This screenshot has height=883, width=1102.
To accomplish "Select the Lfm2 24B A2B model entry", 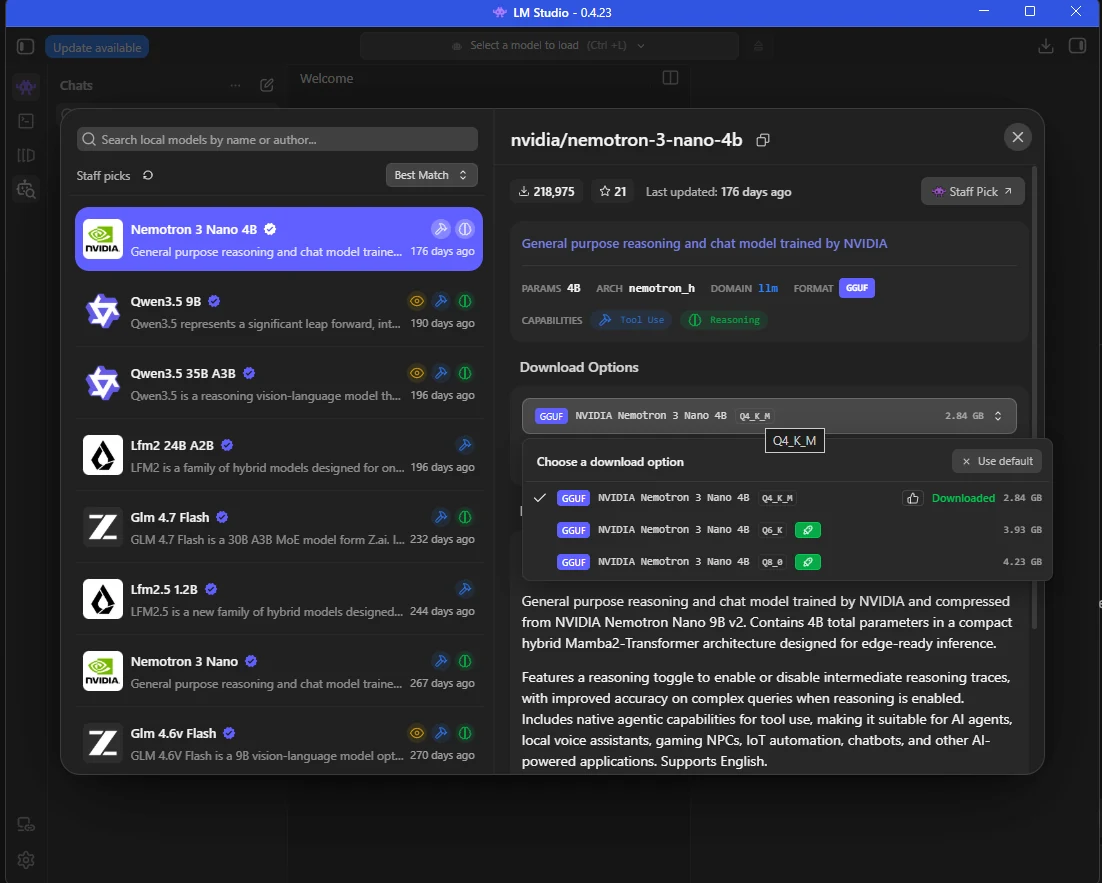I will point(279,456).
